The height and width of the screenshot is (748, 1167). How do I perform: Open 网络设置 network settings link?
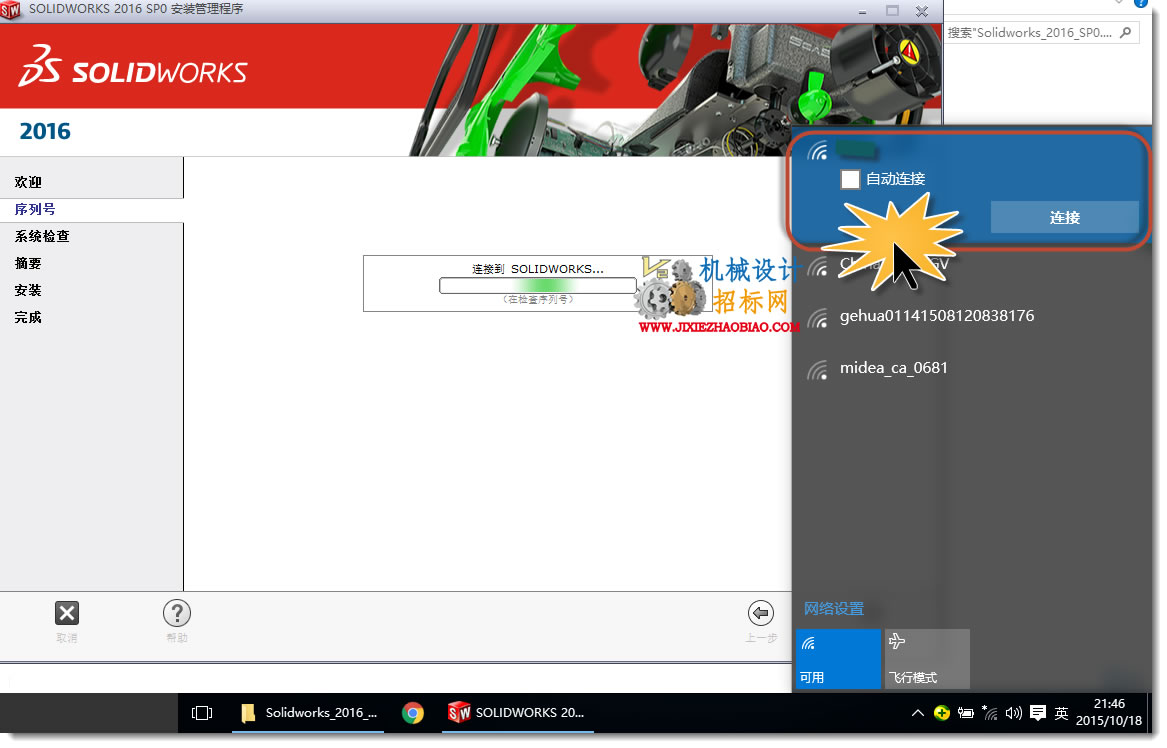click(x=834, y=609)
